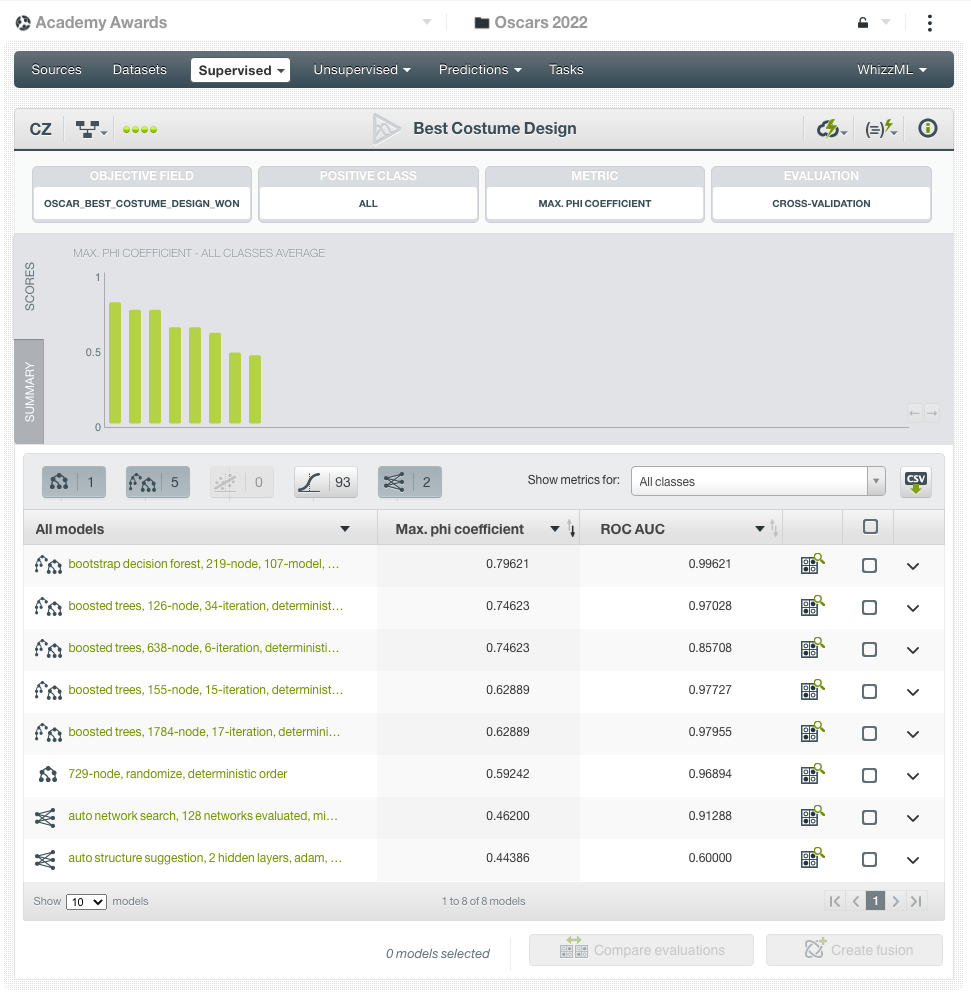Tick the select-all checkbox in table header
The width and height of the screenshot is (971, 994).
pos(869,527)
